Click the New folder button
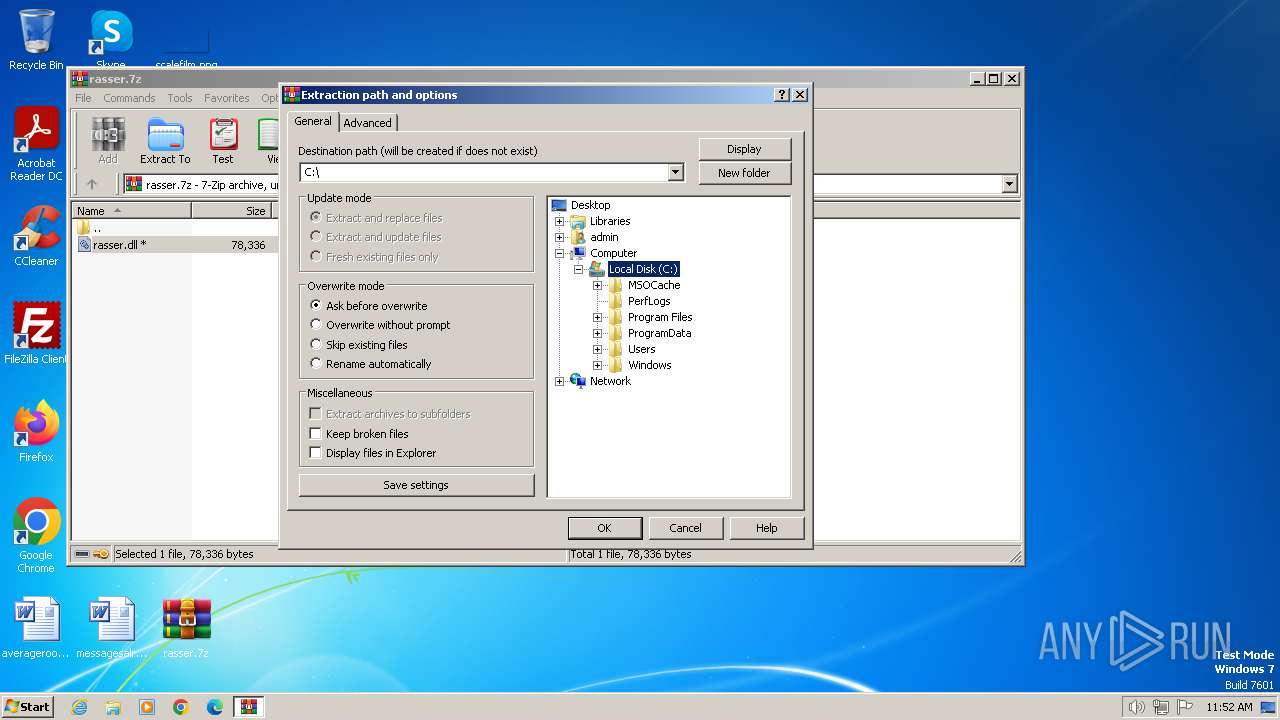 [x=744, y=173]
